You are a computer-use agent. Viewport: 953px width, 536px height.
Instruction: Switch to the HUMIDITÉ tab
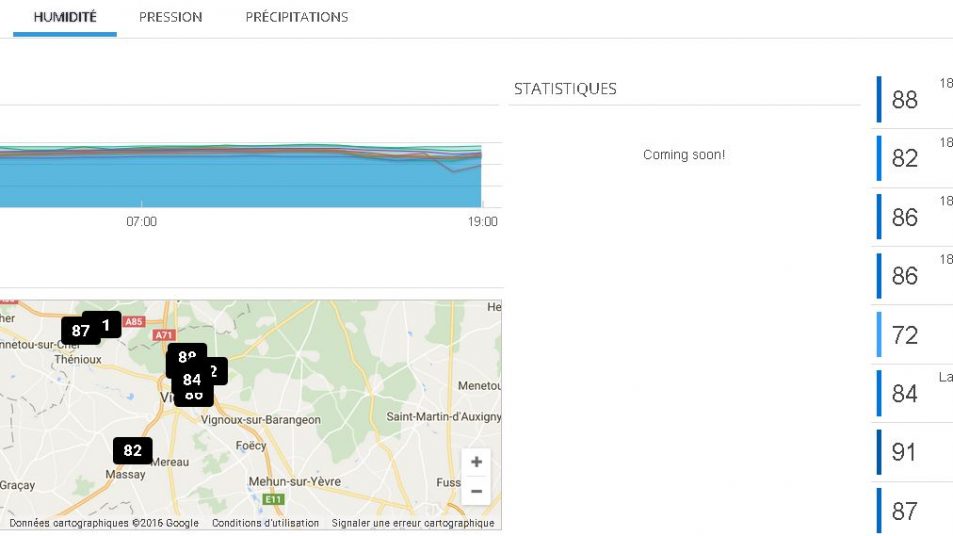[65, 17]
